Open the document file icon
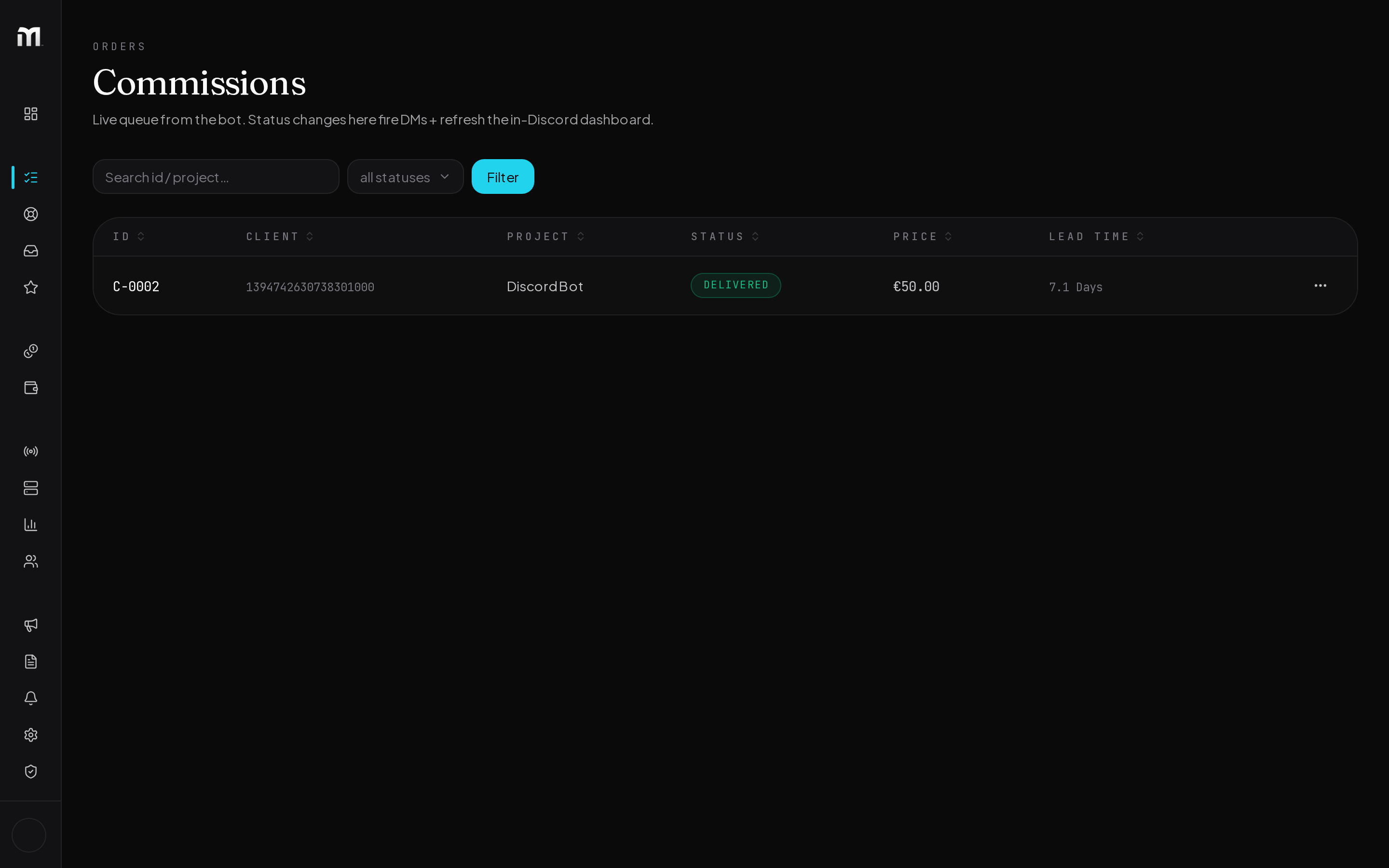1389x868 pixels. (31, 661)
